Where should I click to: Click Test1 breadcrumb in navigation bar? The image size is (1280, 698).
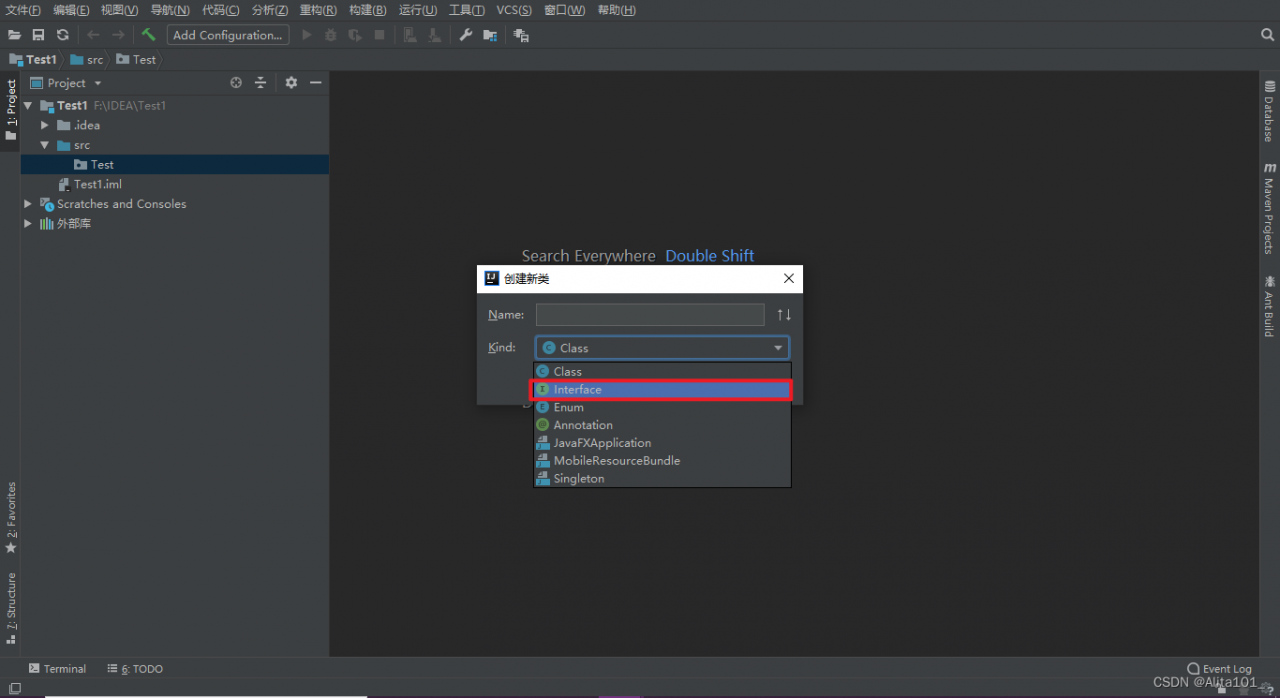(33, 60)
